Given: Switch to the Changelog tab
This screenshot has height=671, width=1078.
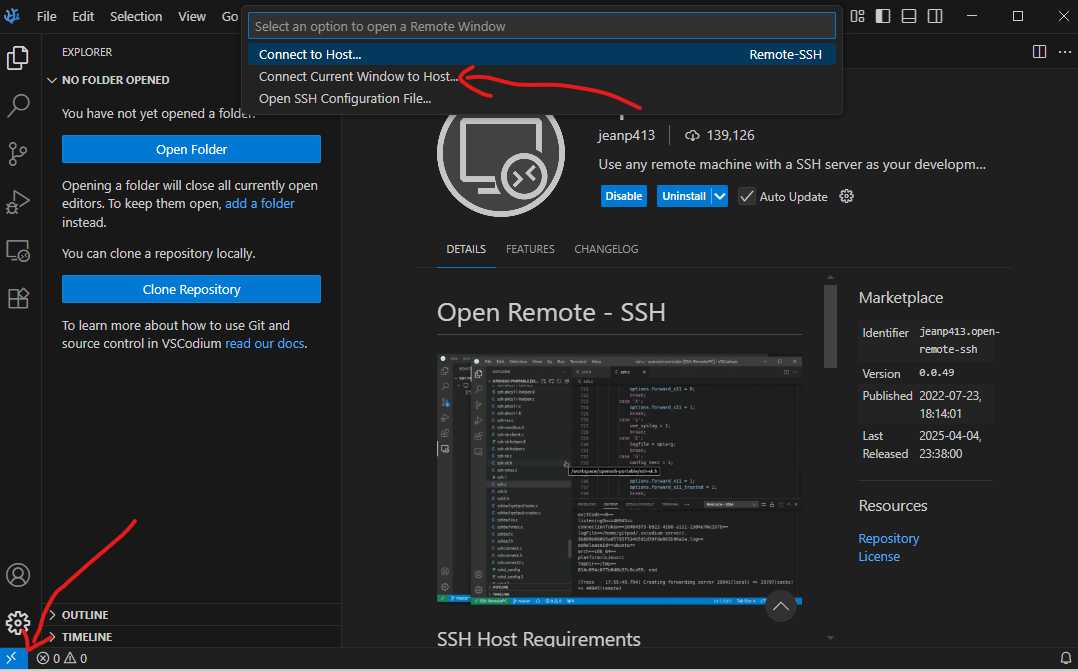Looking at the screenshot, I should coord(606,249).
